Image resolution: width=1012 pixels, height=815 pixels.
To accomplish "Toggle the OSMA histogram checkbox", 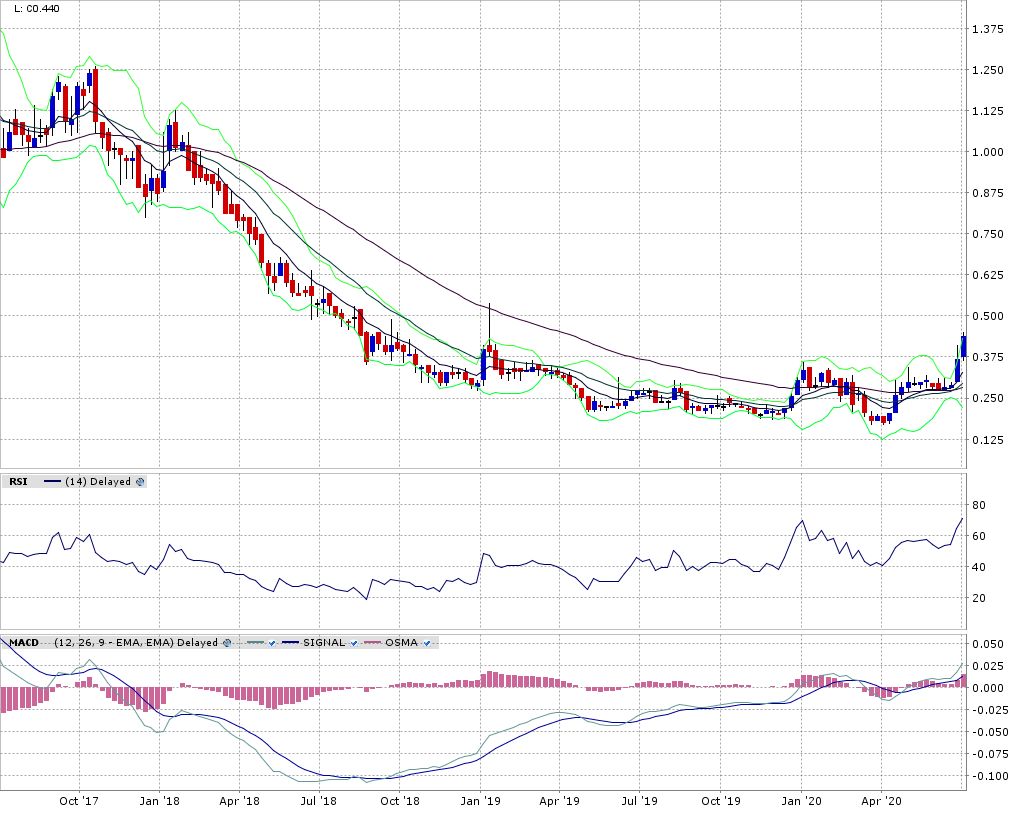I will click(426, 642).
